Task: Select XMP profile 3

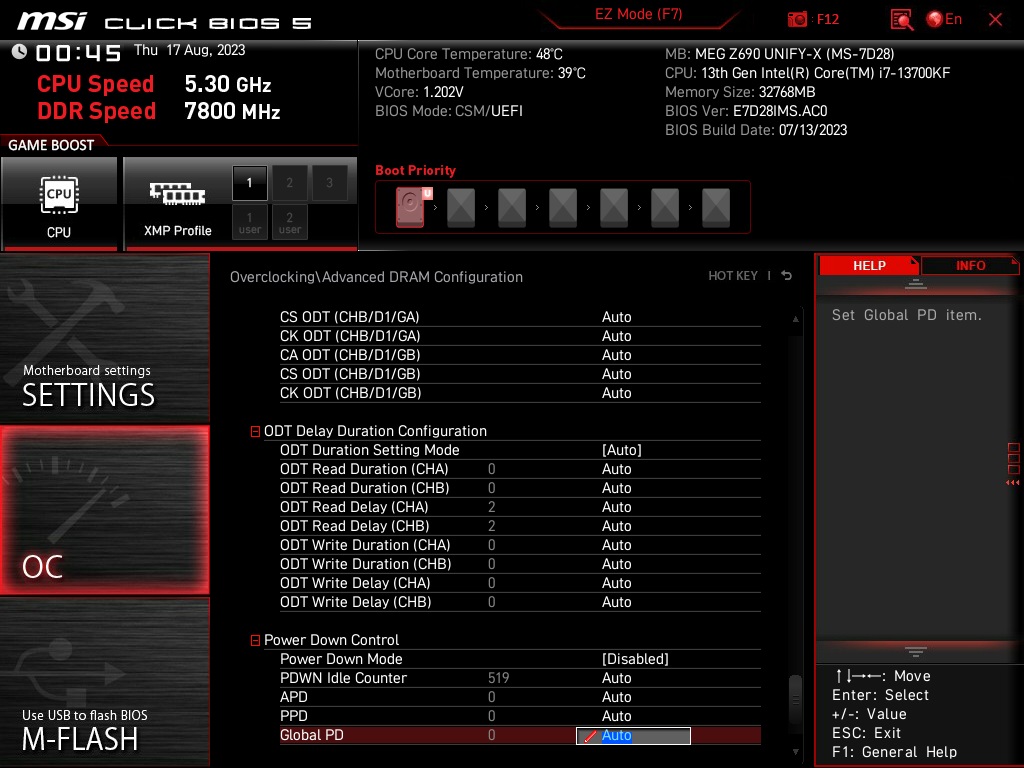Action: click(x=329, y=183)
